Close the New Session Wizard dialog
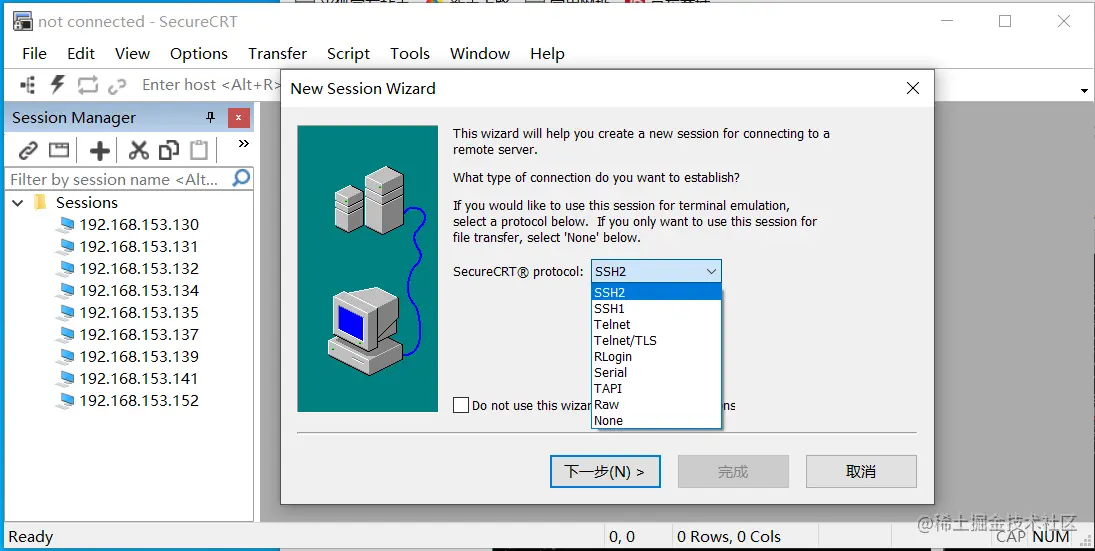Screen dimensions: 1095x551 click(913, 88)
